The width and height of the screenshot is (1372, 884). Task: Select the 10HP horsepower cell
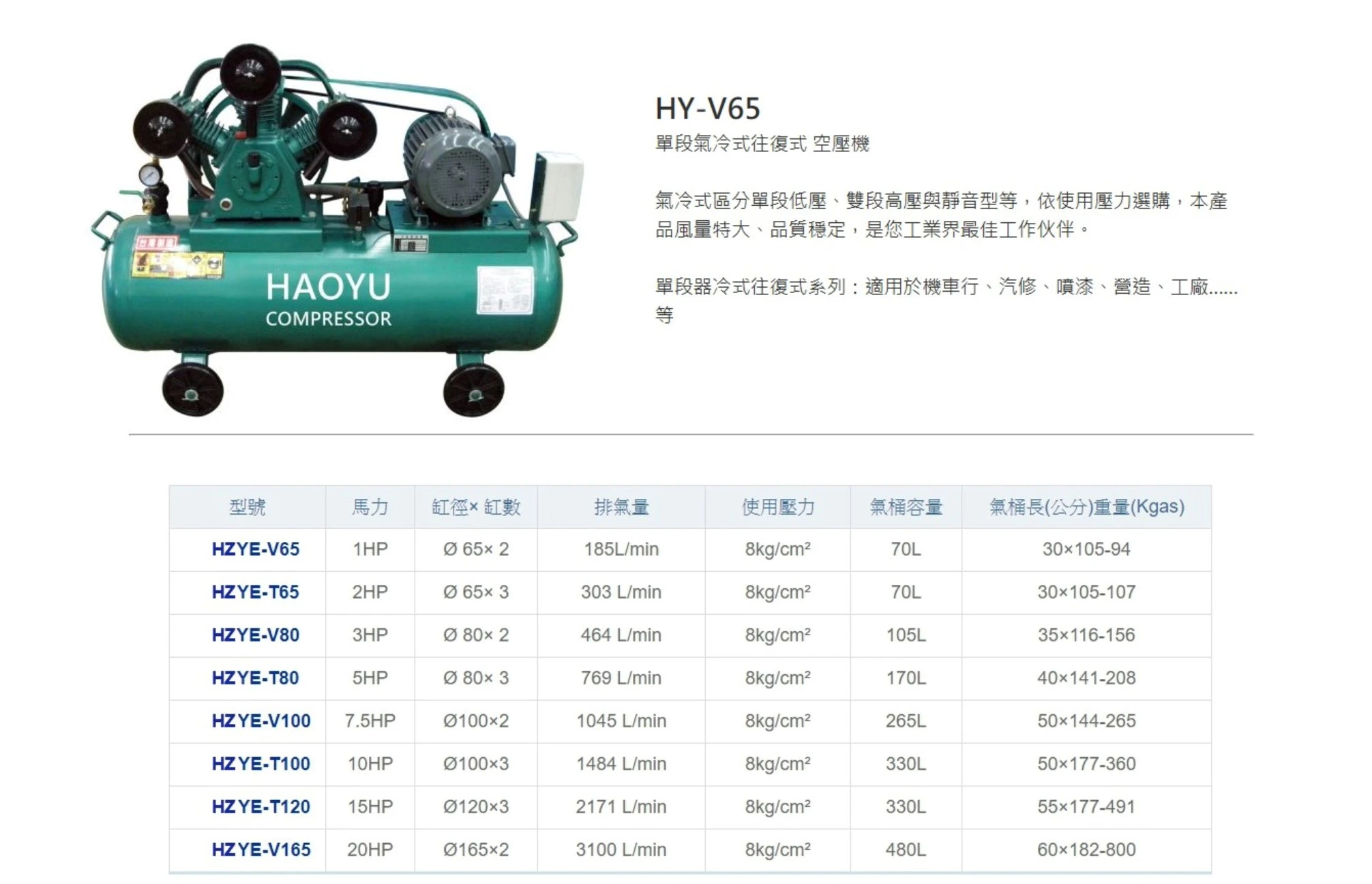coord(370,764)
